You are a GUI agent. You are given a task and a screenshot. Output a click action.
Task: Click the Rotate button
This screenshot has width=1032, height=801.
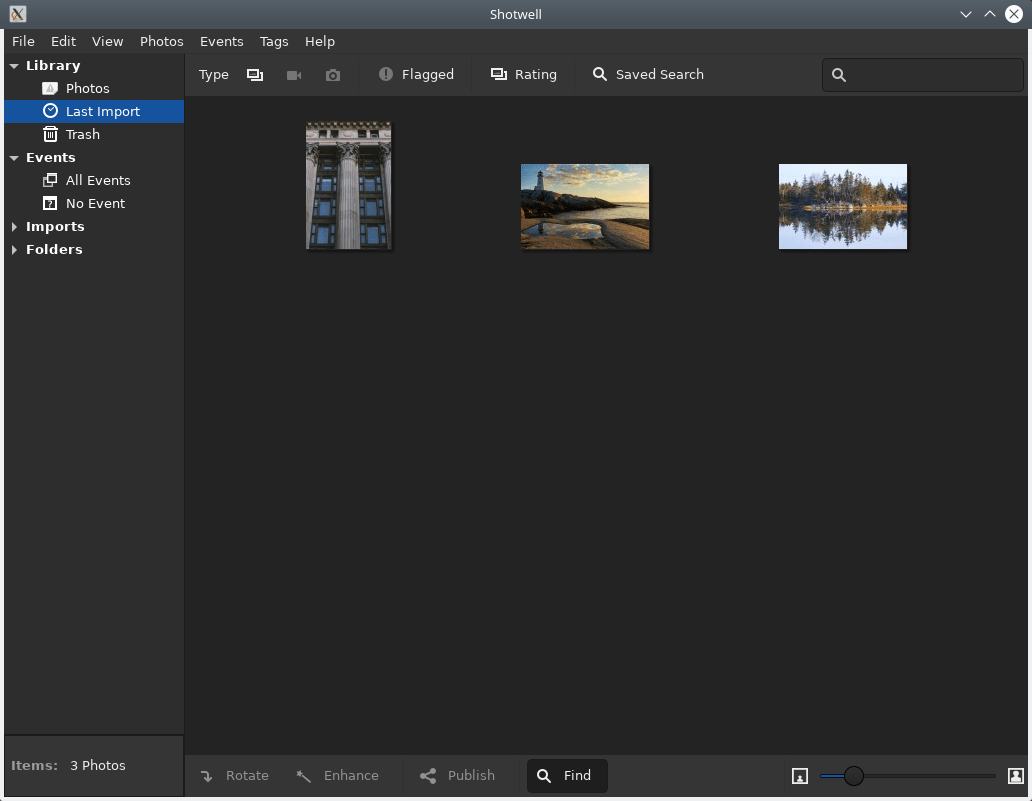point(234,775)
